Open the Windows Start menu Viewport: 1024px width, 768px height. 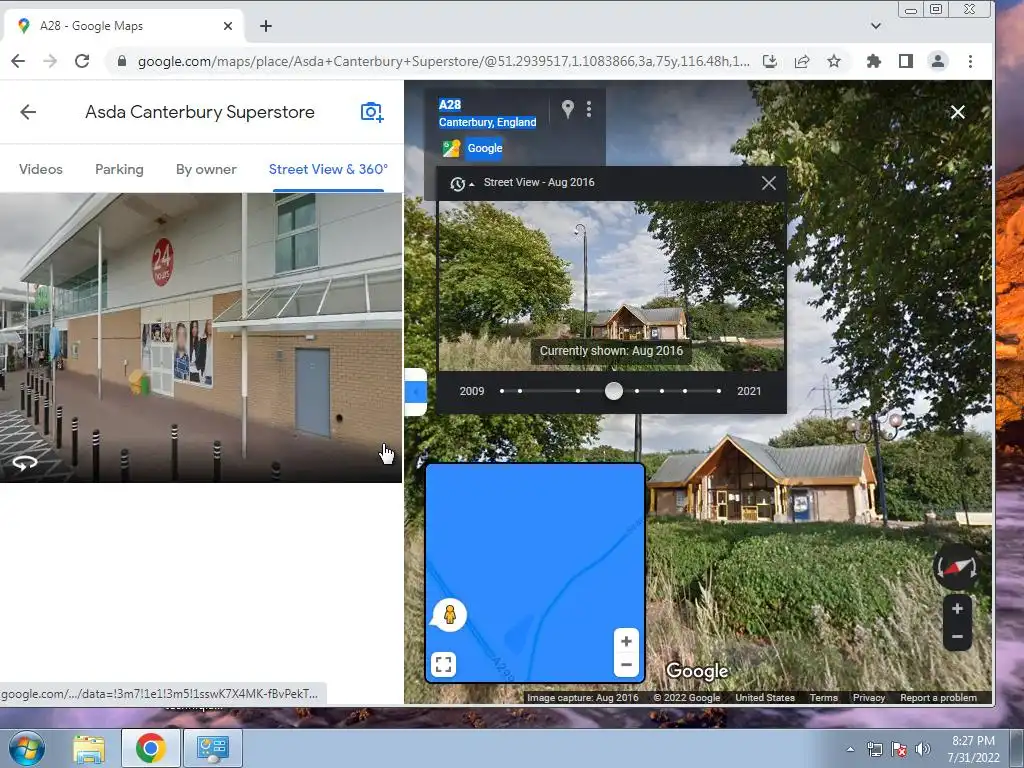[x=26, y=748]
